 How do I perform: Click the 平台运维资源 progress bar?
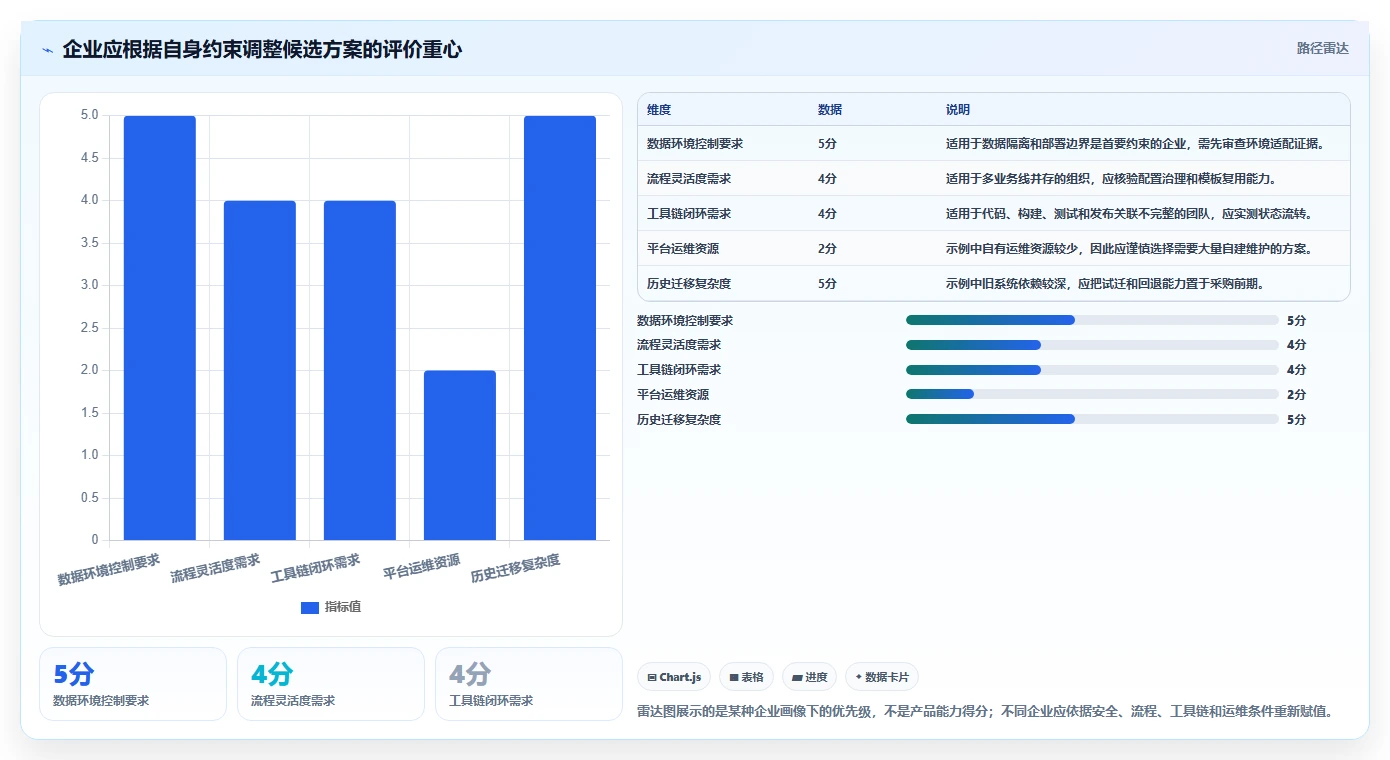[1092, 394]
